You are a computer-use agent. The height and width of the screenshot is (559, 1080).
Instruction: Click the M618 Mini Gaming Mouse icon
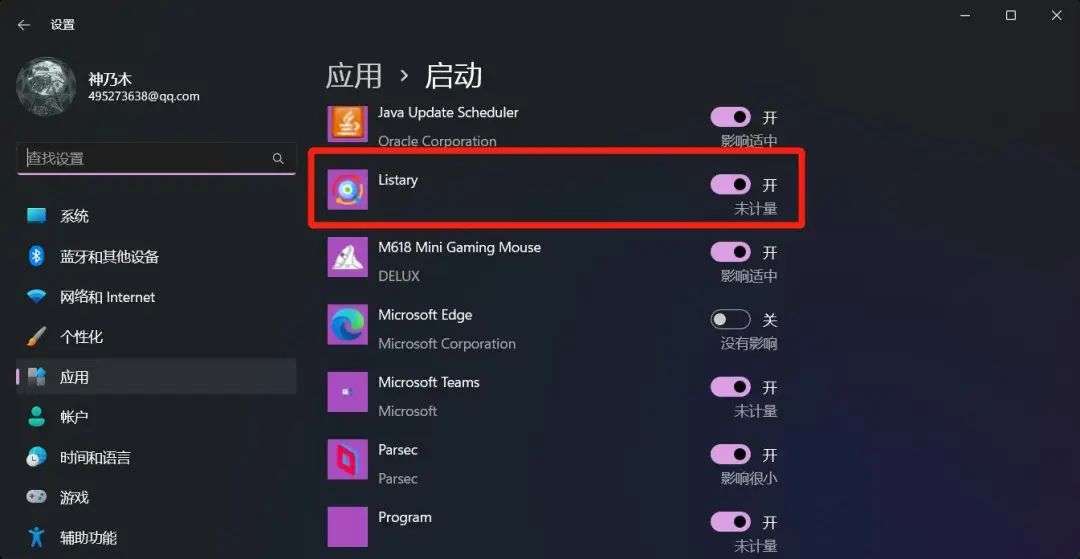coord(347,257)
